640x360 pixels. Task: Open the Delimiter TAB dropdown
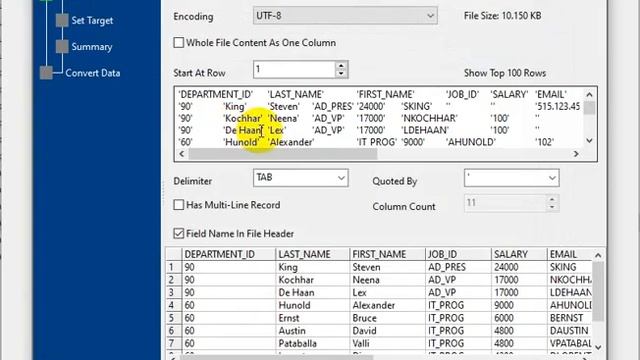pyautogui.click(x=300, y=178)
